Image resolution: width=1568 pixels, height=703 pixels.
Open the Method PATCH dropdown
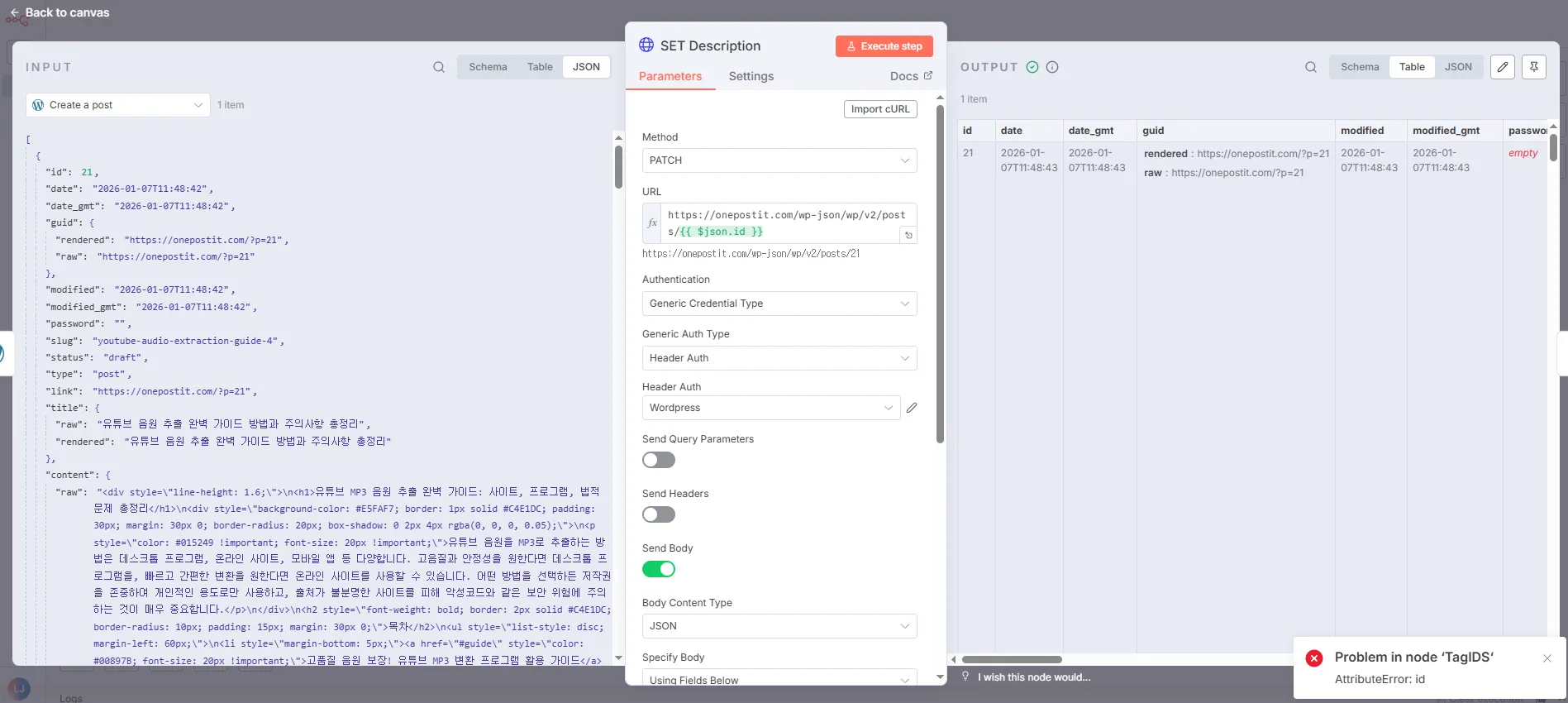779,160
